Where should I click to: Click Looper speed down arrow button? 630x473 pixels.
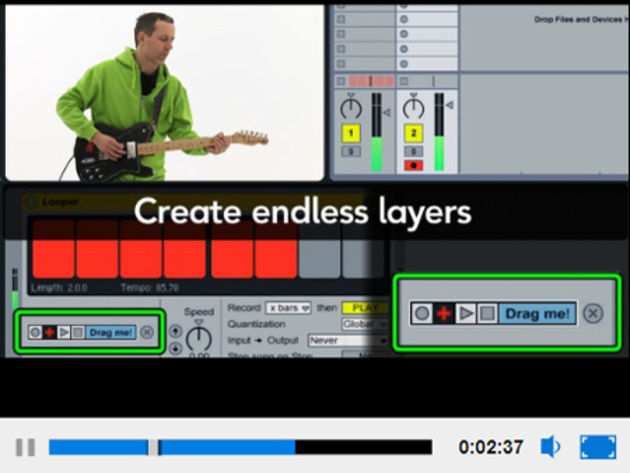click(176, 348)
